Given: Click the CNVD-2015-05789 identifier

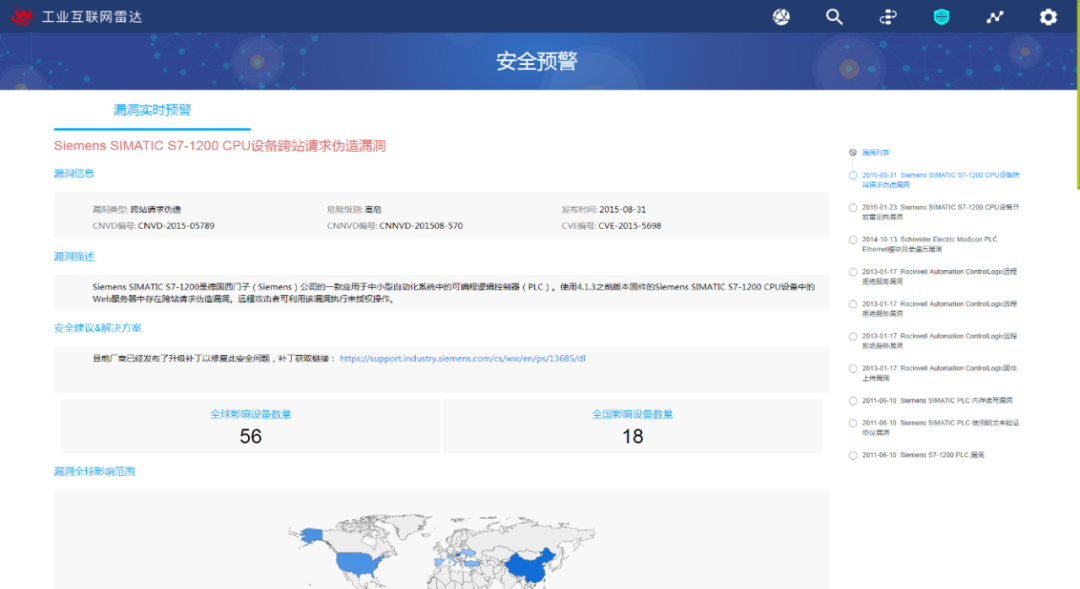Looking at the screenshot, I should tap(176, 226).
